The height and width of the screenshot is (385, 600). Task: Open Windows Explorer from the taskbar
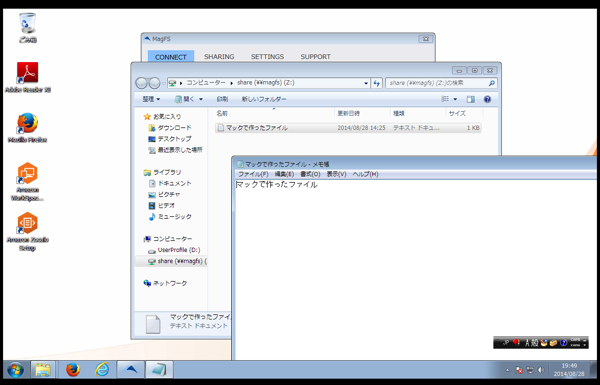coord(43,370)
